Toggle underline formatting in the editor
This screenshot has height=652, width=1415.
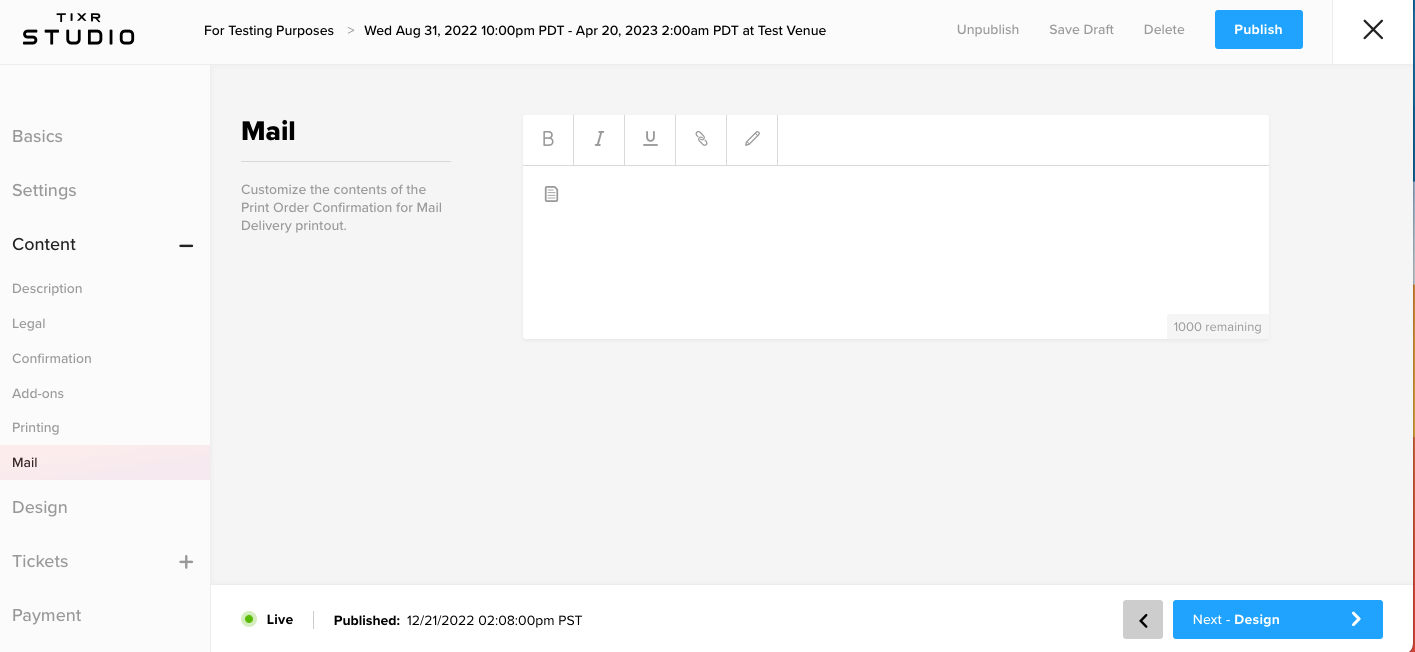pyautogui.click(x=650, y=139)
